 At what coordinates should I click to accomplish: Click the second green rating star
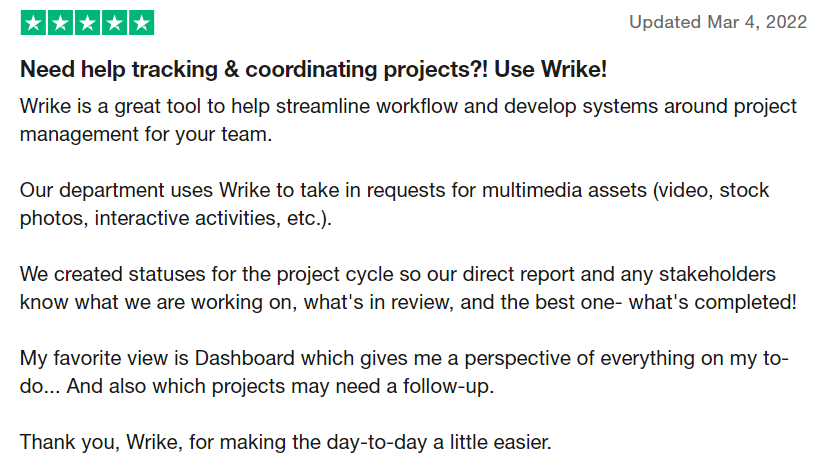coord(61,23)
